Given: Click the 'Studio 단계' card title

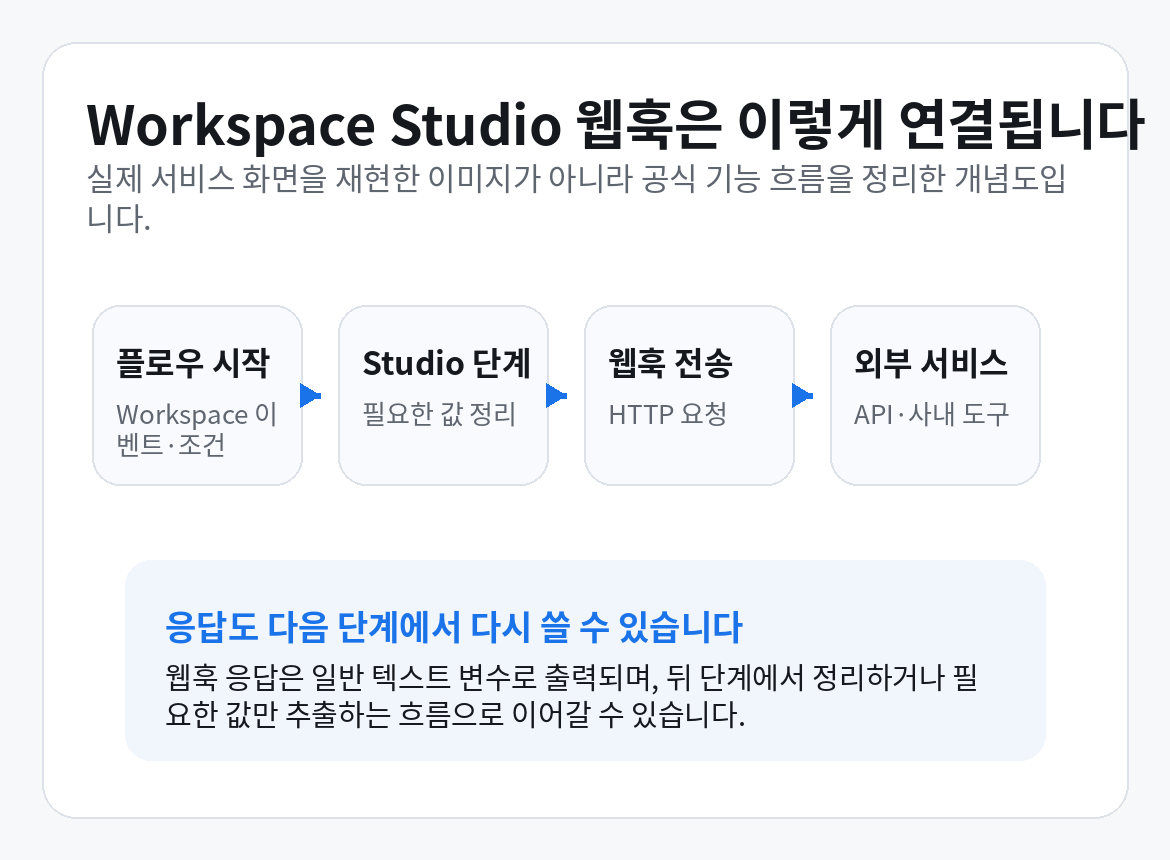Looking at the screenshot, I should (446, 363).
